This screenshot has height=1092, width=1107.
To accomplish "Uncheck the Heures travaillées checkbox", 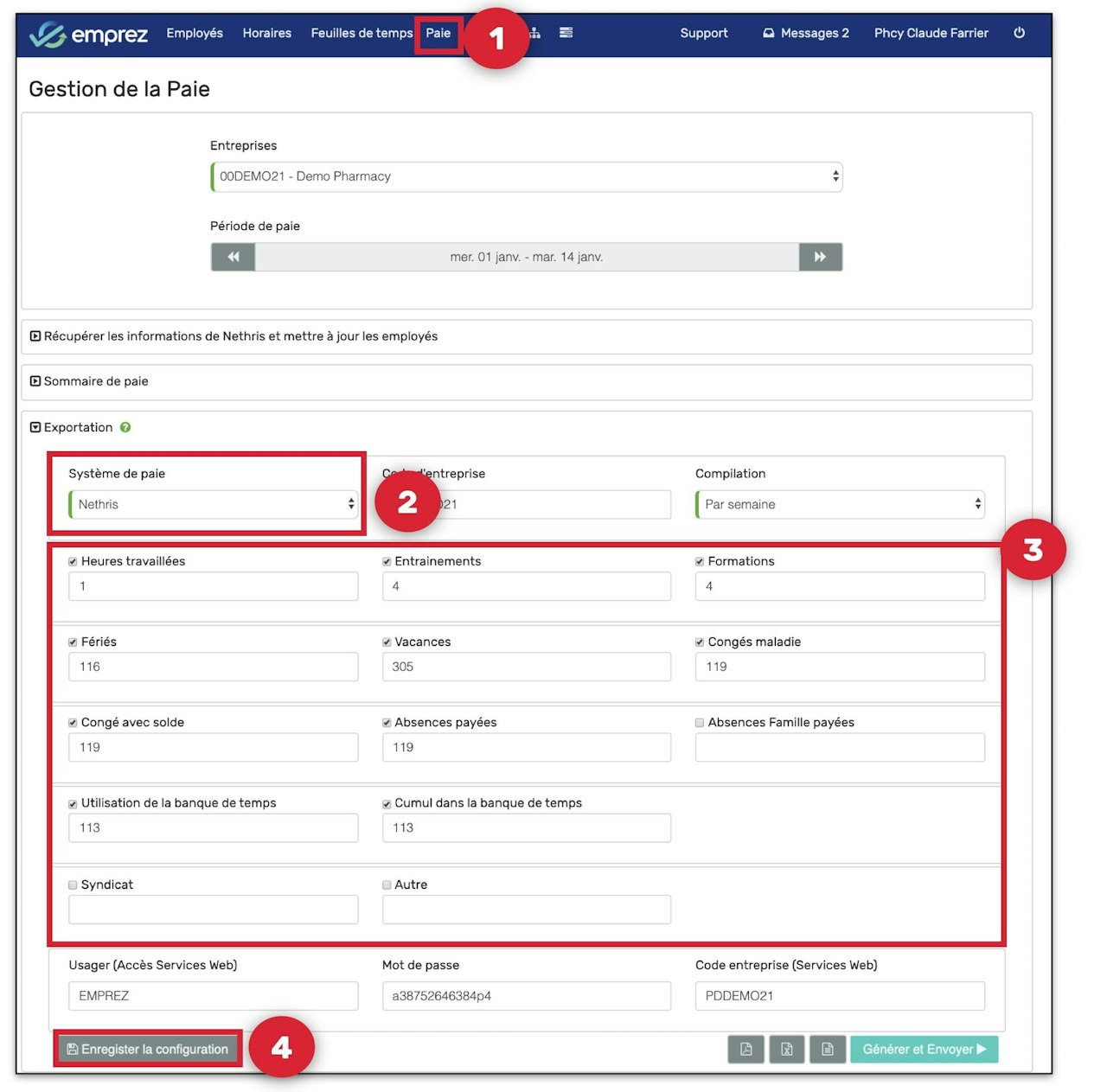I will pyautogui.click(x=73, y=562).
